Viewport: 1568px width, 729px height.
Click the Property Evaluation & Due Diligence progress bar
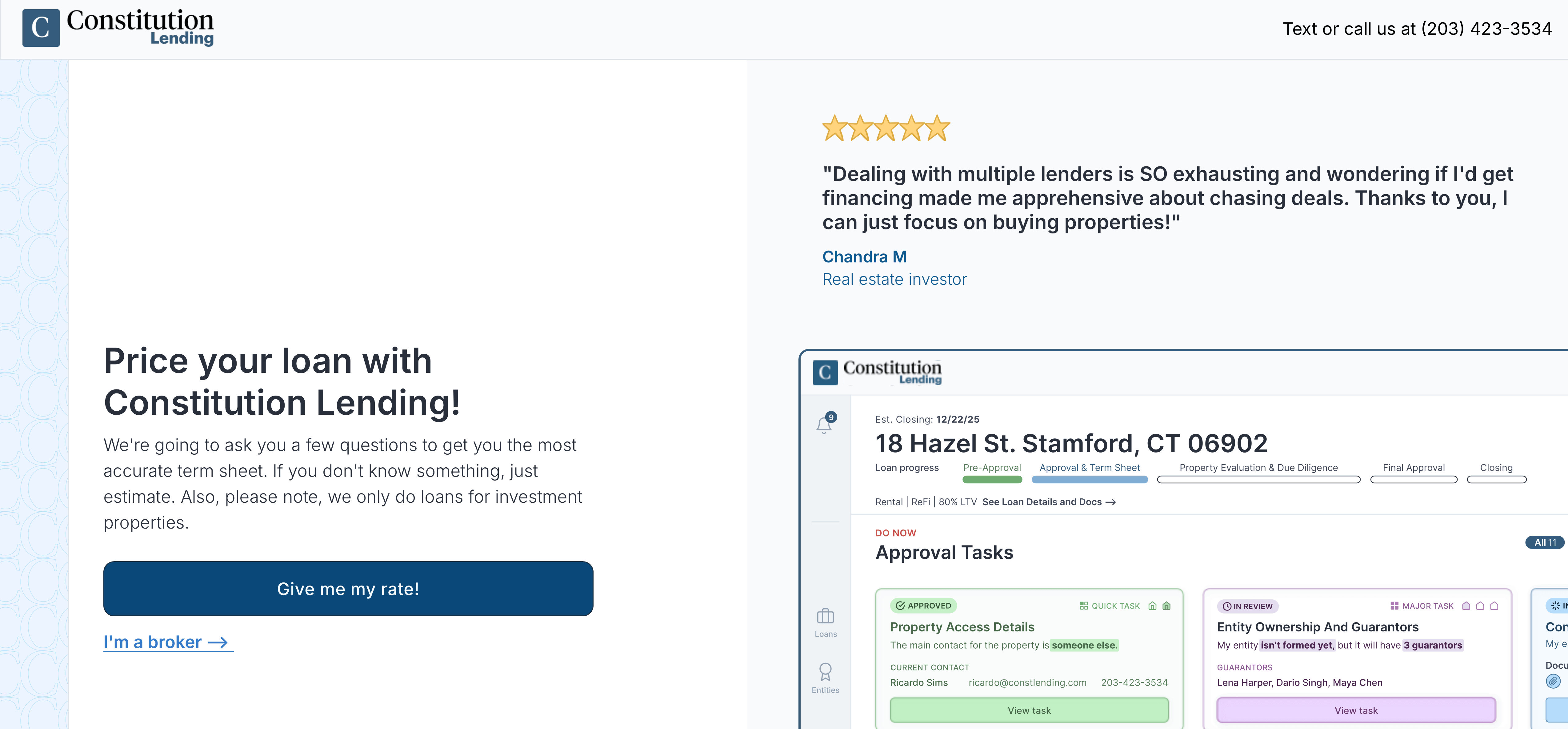click(1258, 479)
